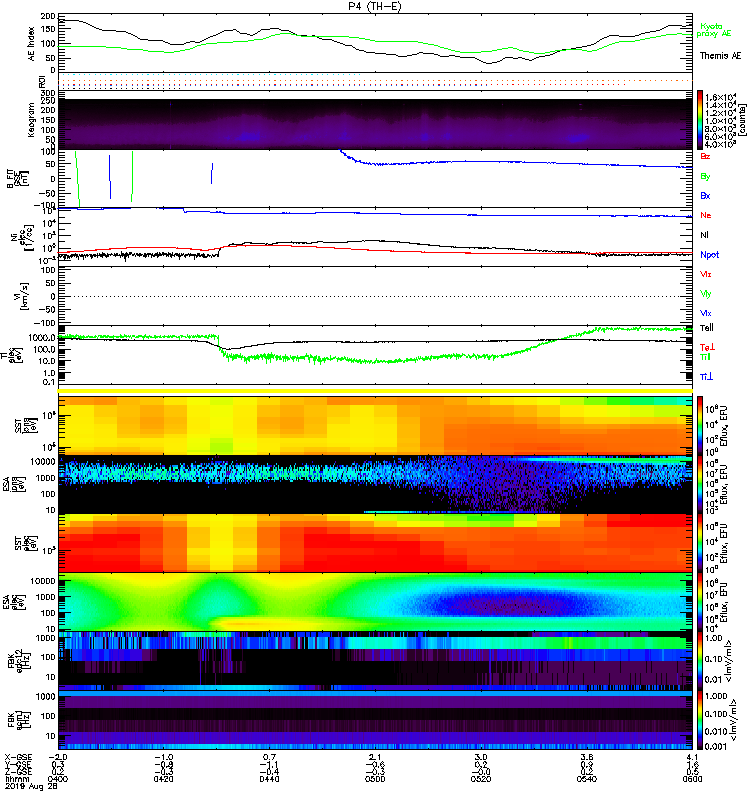Click inside the SST ions spectrogram panel
This screenshot has height=800, width=750.
pos(375,426)
